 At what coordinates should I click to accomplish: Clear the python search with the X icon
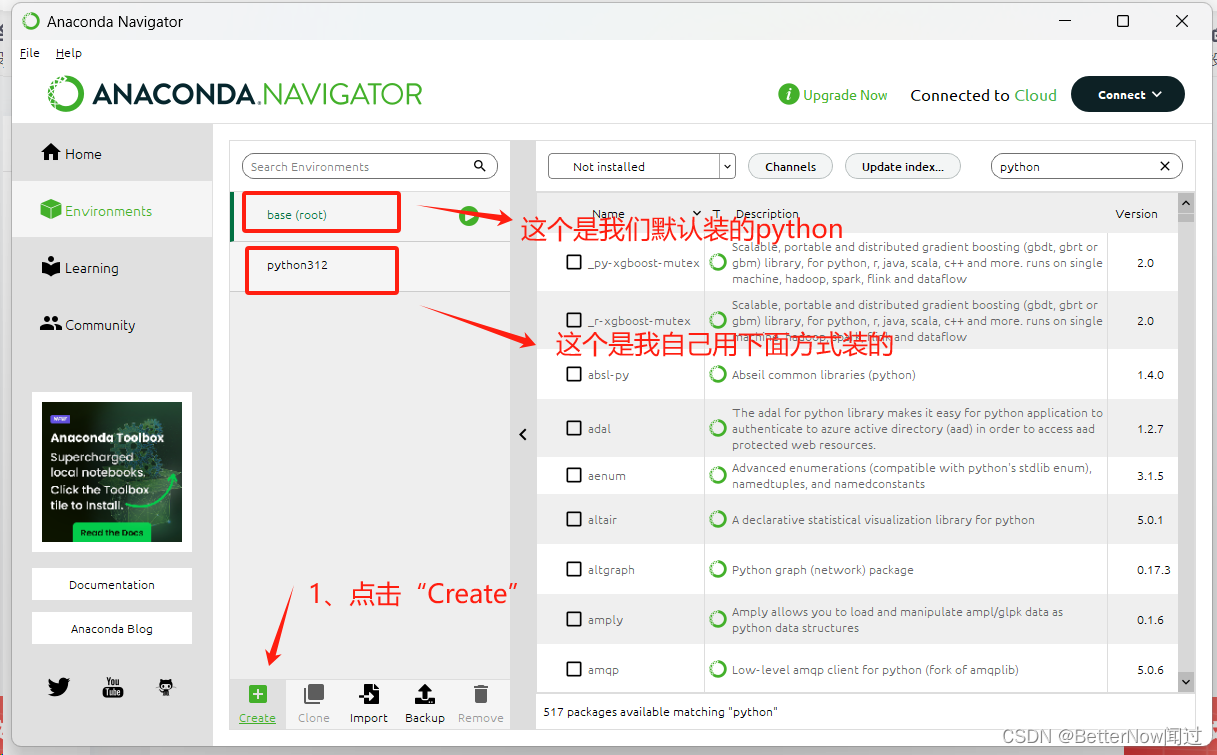1165,166
